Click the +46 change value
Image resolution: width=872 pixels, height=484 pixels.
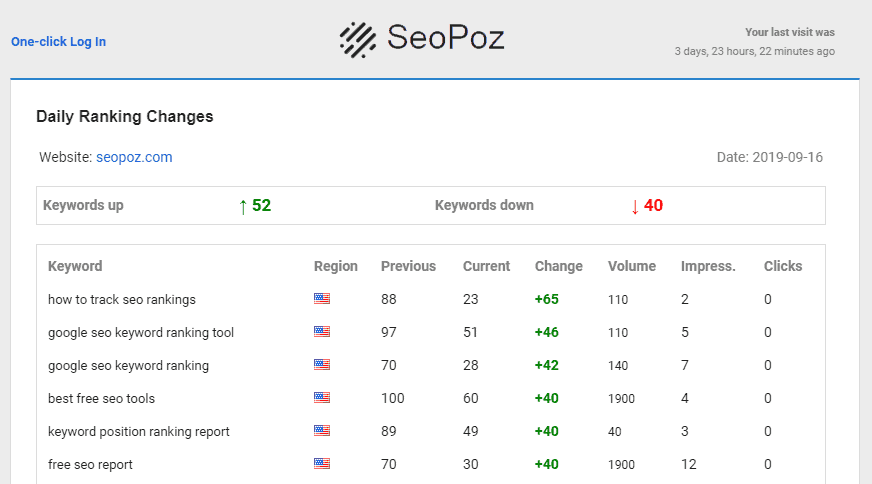pos(547,332)
